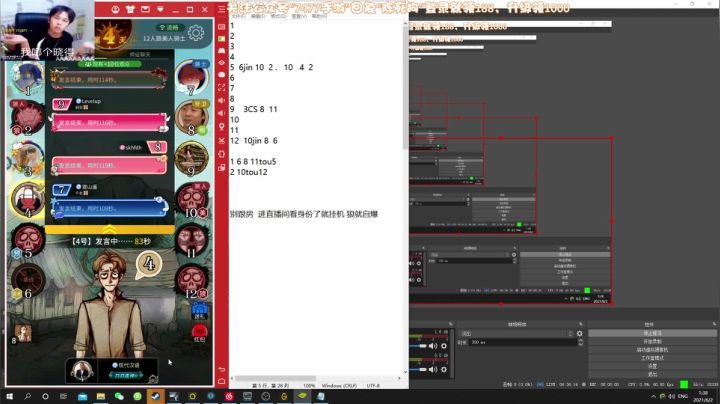
Task: Open emulator sidebar hamburger menu
Action: pyautogui.click(x=222, y=9)
